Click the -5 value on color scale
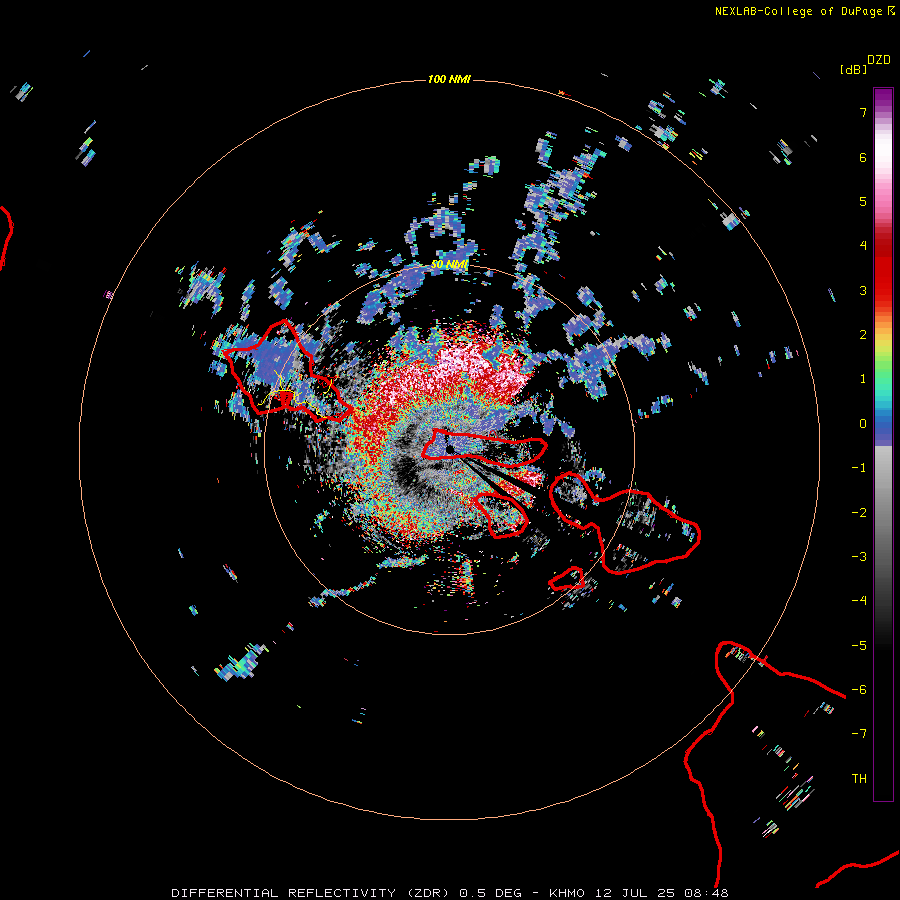 tap(859, 646)
